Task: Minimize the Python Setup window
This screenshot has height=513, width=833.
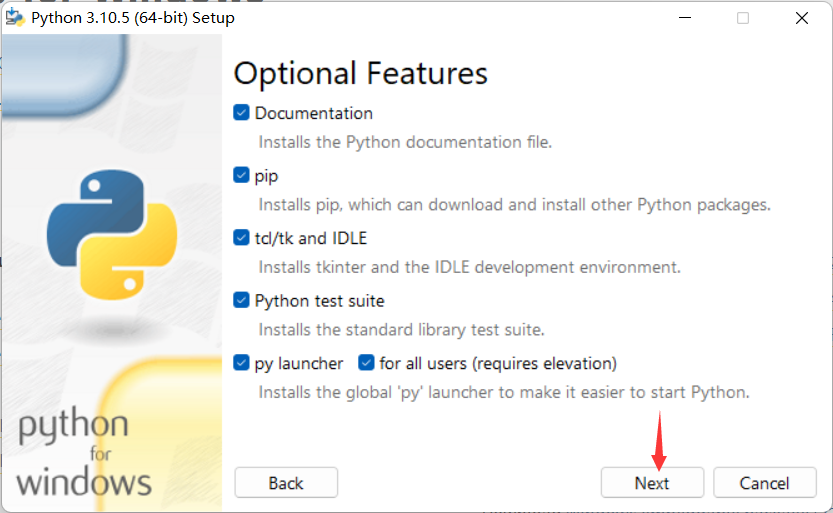Action: [684, 18]
